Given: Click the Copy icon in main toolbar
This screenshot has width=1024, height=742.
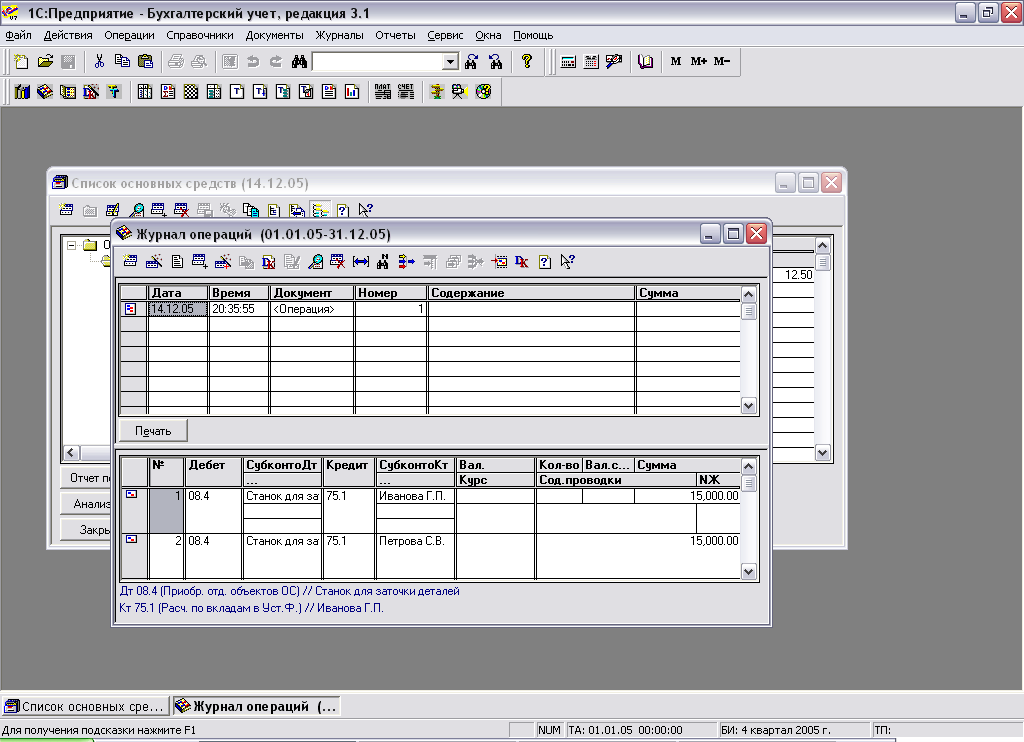Looking at the screenshot, I should 122,61.
